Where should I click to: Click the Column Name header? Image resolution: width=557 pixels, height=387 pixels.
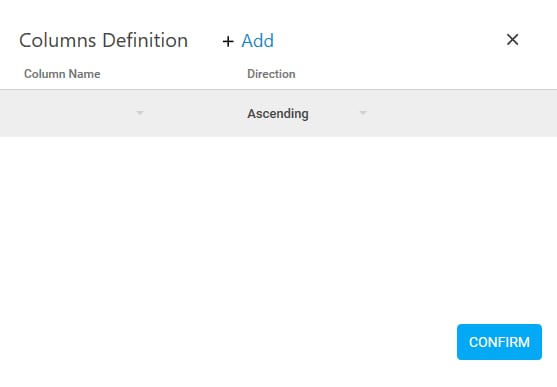(x=62, y=74)
